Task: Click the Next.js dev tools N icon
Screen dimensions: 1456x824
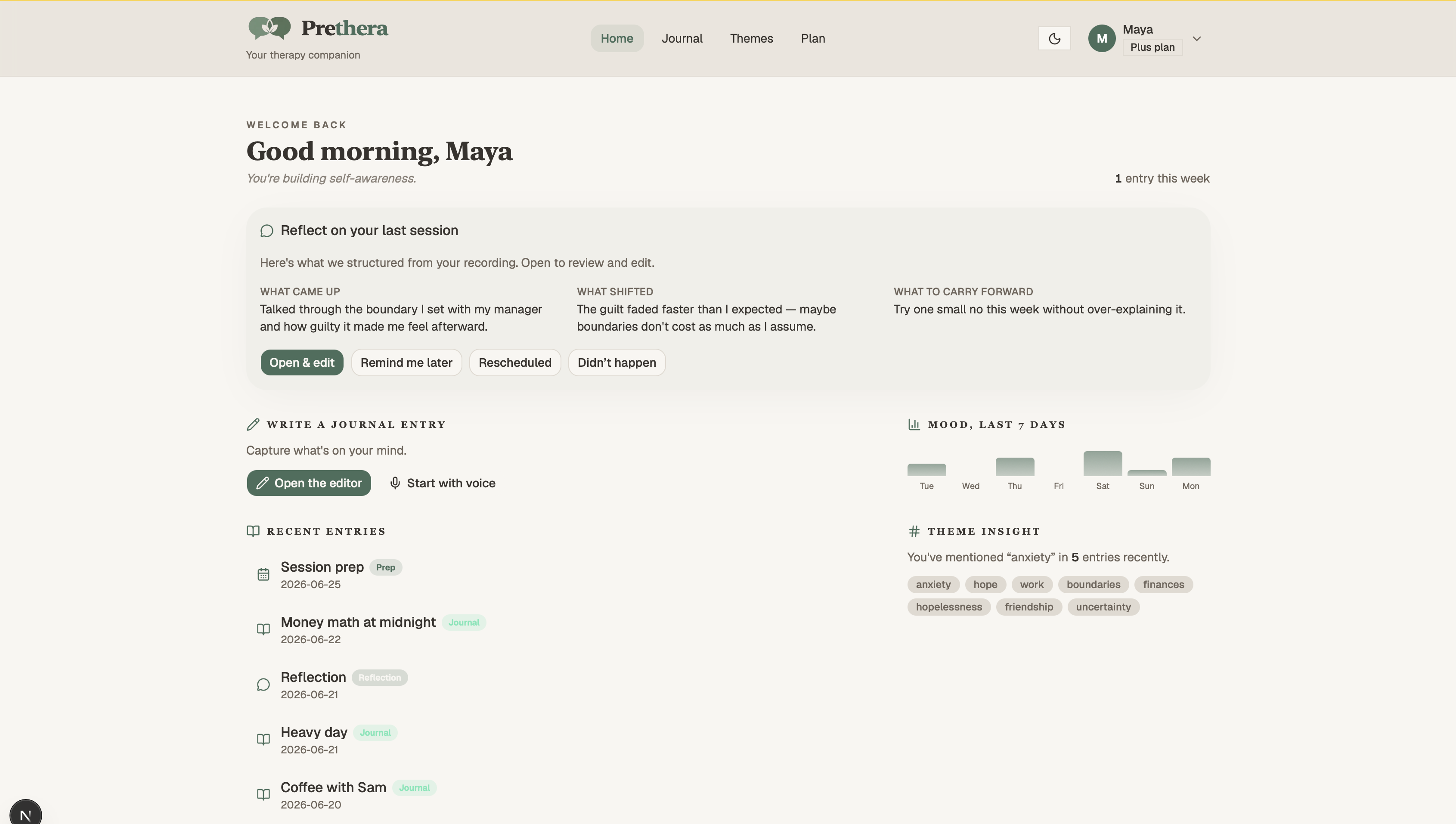Action: click(x=25, y=814)
